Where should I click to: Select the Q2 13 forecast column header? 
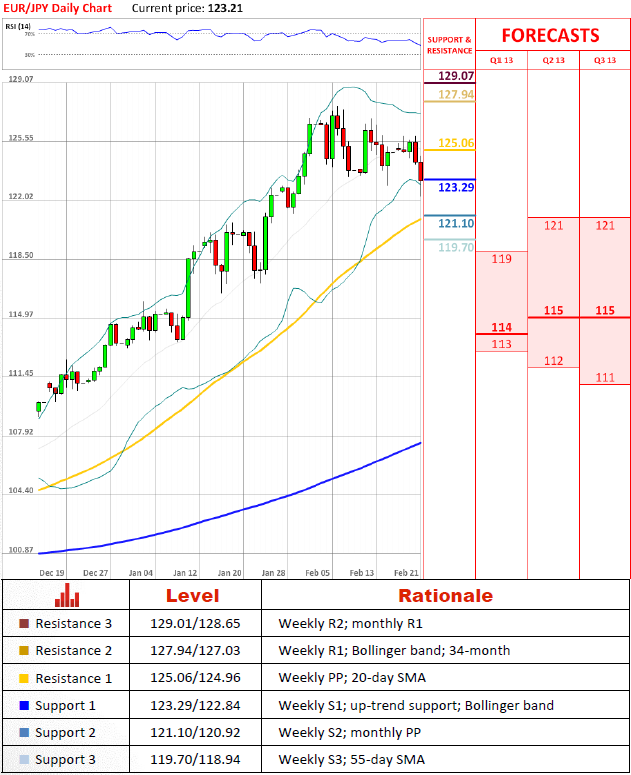(x=553, y=60)
